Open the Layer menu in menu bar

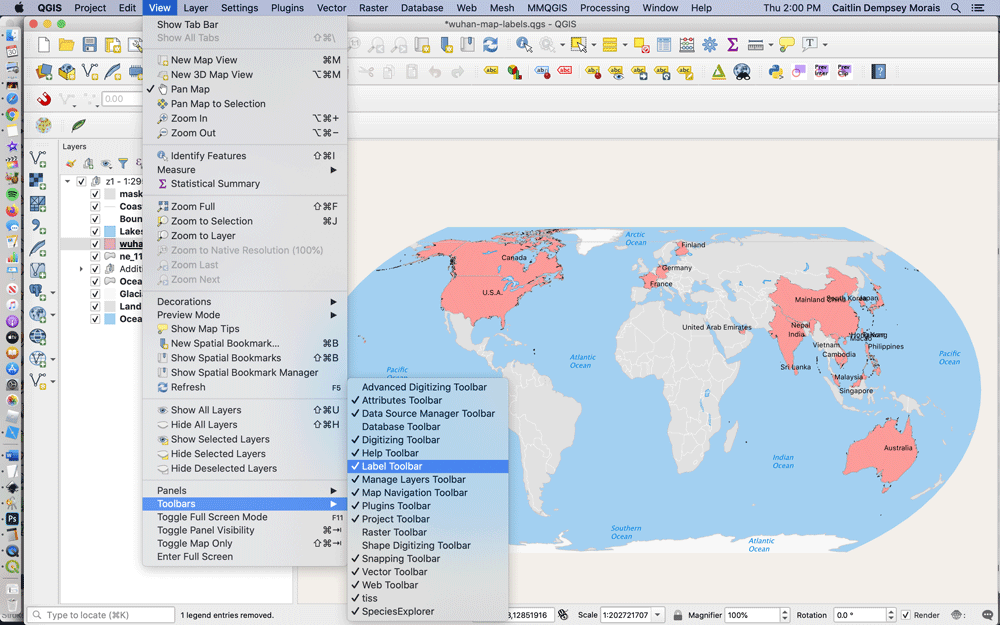[195, 8]
